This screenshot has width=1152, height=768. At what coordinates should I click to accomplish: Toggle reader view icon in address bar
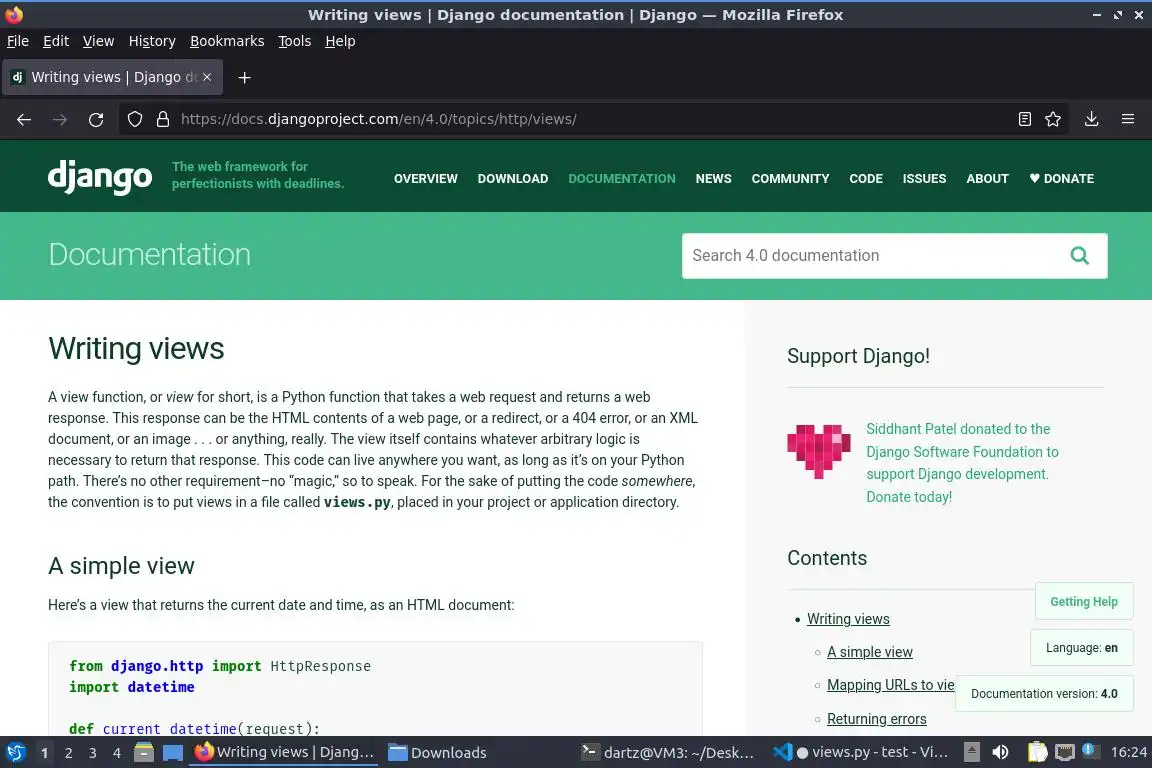click(1025, 119)
